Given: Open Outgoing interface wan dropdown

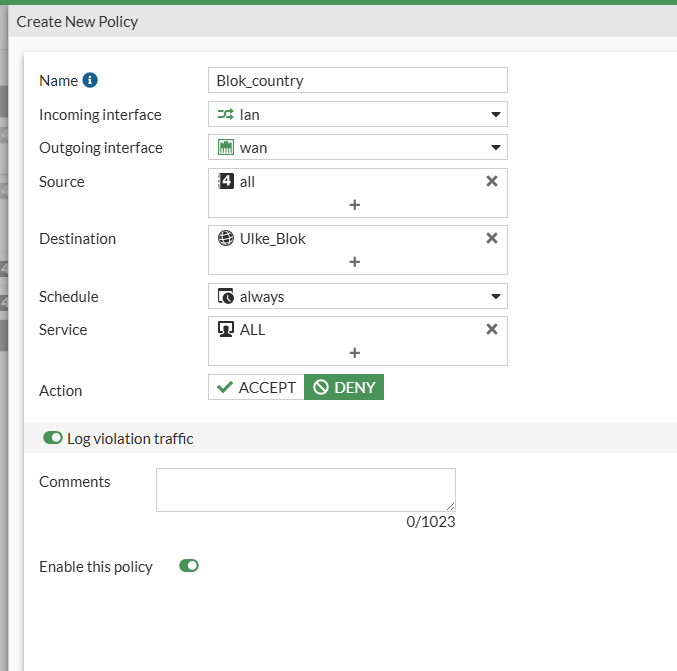Looking at the screenshot, I should (358, 147).
